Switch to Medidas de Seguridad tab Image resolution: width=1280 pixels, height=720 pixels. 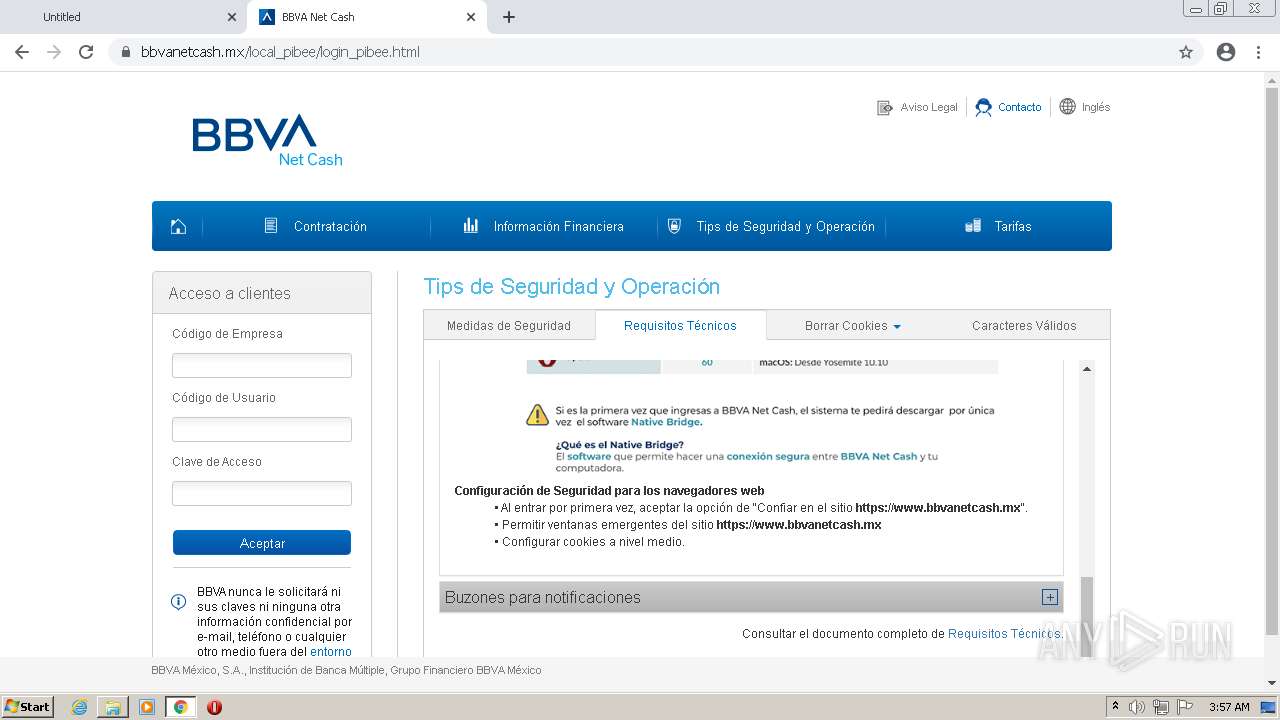click(x=509, y=326)
